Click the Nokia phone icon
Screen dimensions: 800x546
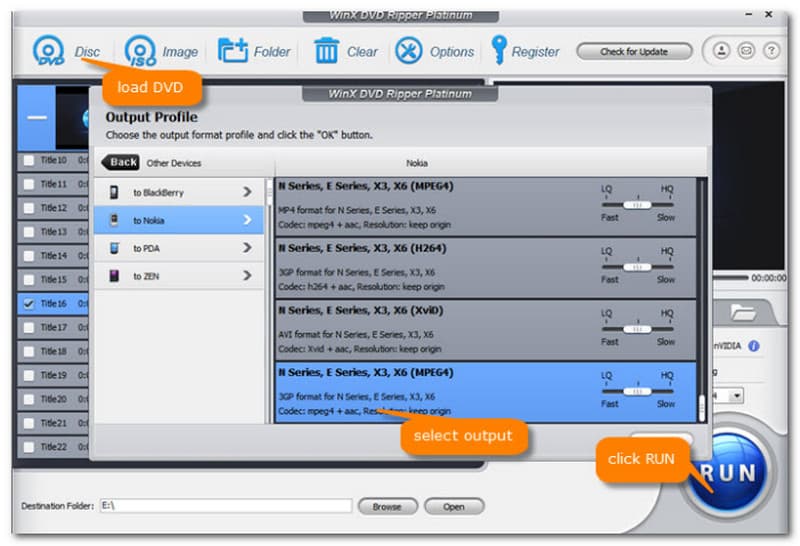point(114,220)
